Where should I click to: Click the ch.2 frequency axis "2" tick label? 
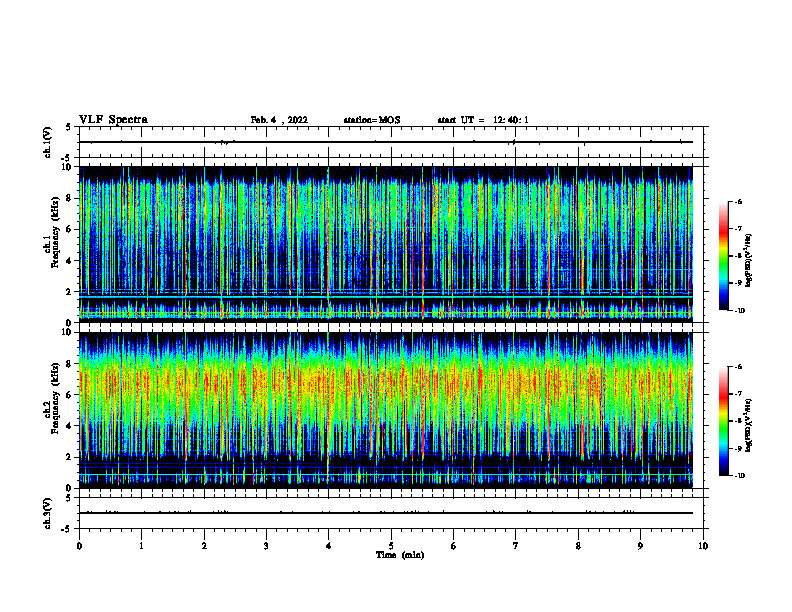[x=69, y=457]
